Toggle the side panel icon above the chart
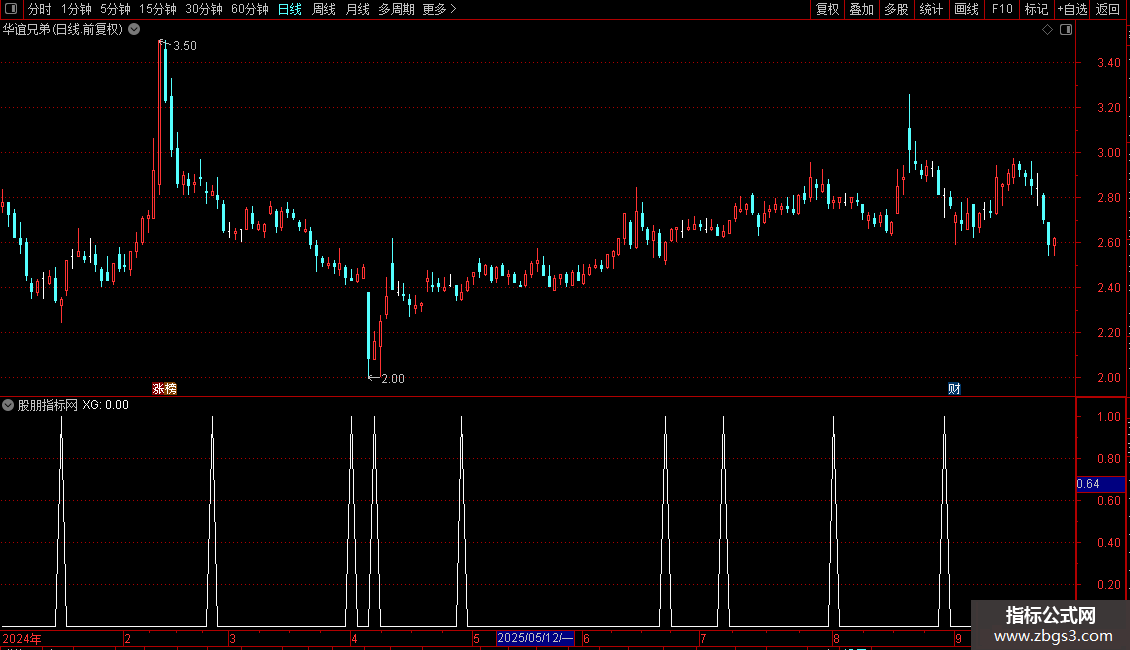This screenshot has height=650, width=1130. [x=1066, y=30]
